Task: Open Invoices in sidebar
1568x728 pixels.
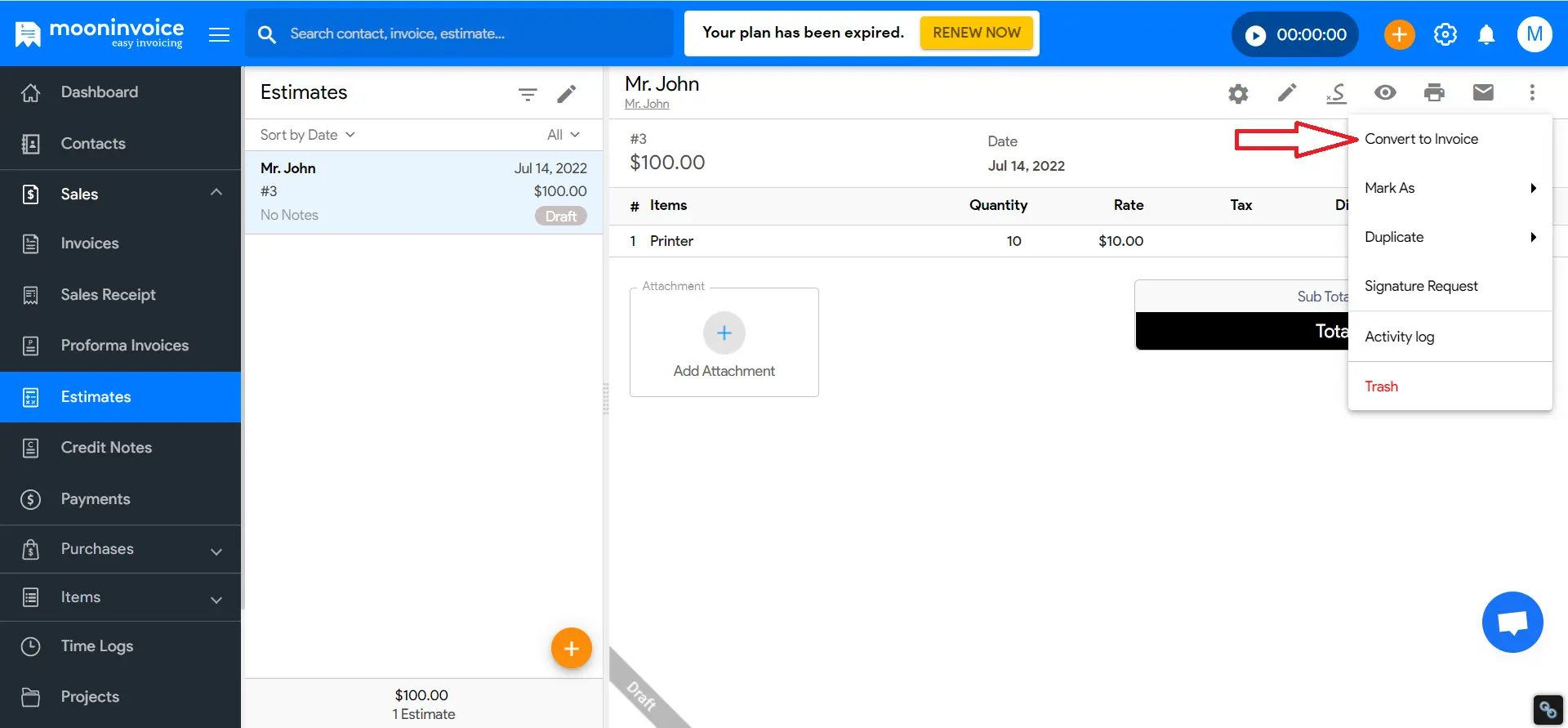Action: pyautogui.click(x=121, y=243)
